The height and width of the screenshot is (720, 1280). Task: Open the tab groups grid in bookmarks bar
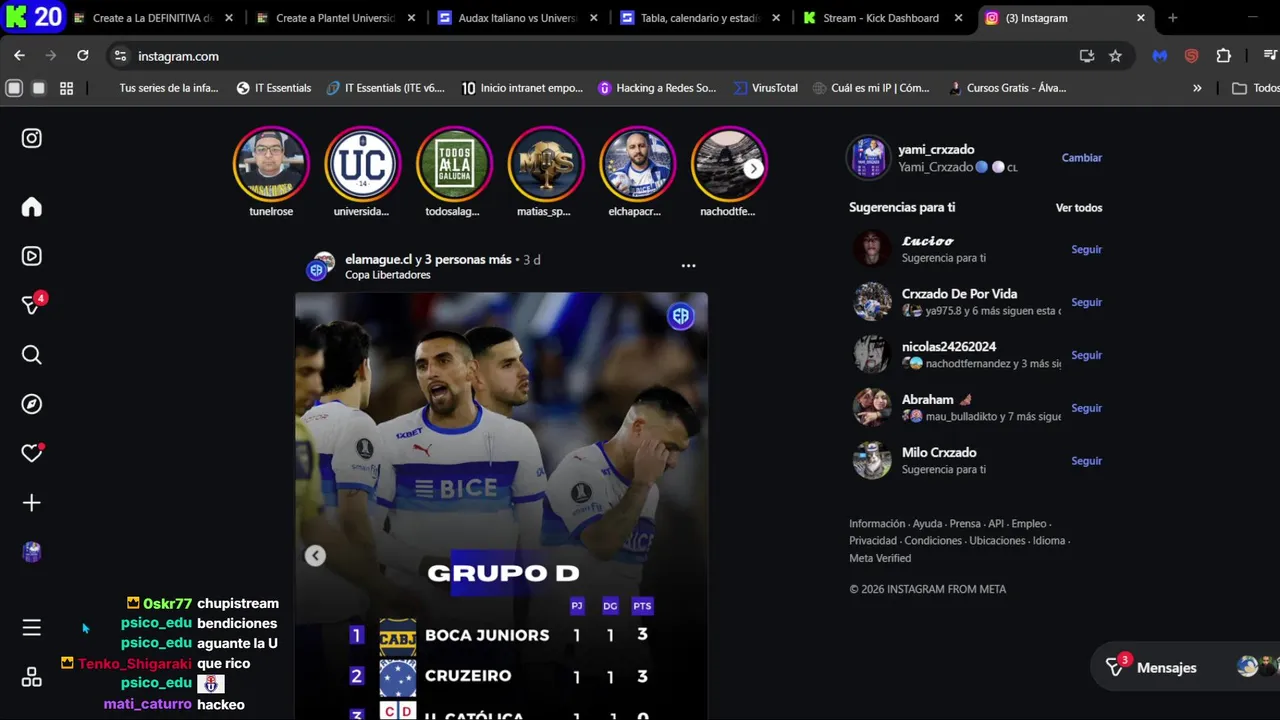pos(66,88)
